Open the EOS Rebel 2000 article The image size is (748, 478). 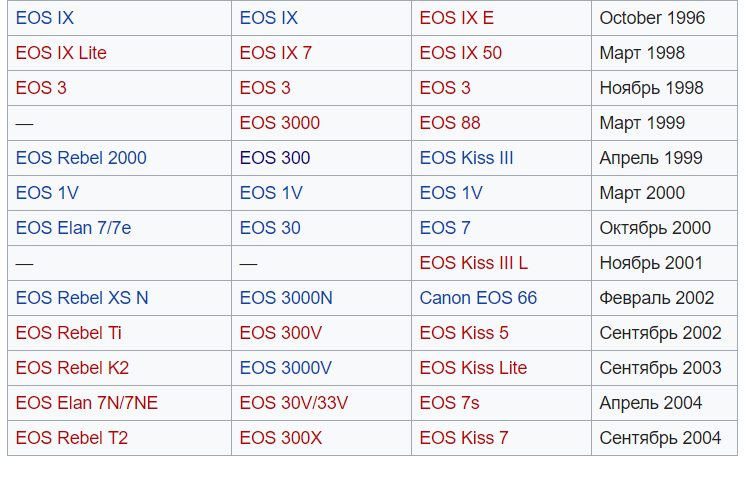tap(81, 158)
